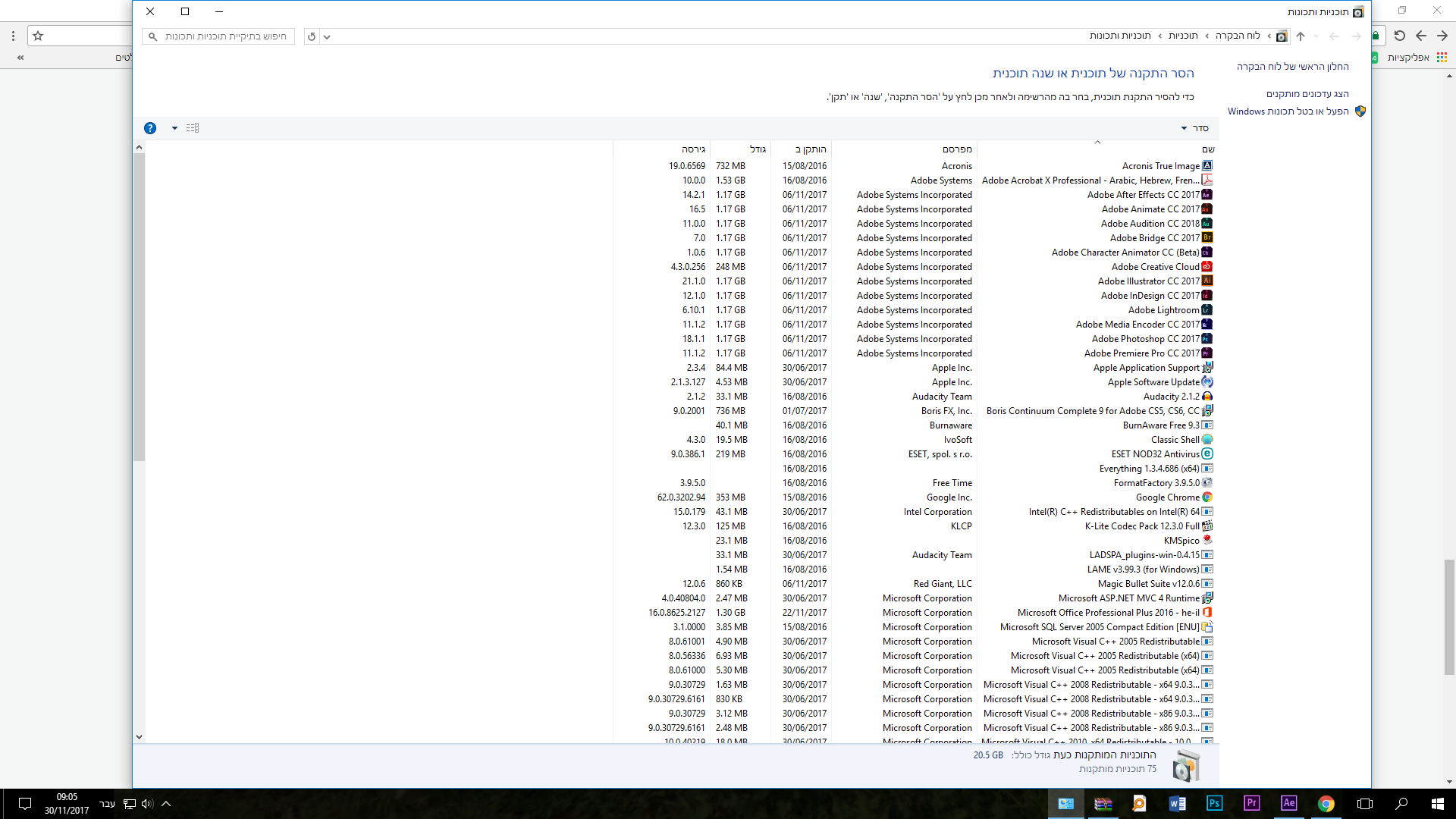The height and width of the screenshot is (819, 1456).
Task: Click the taskbar search magnifier
Action: click(x=1401, y=804)
